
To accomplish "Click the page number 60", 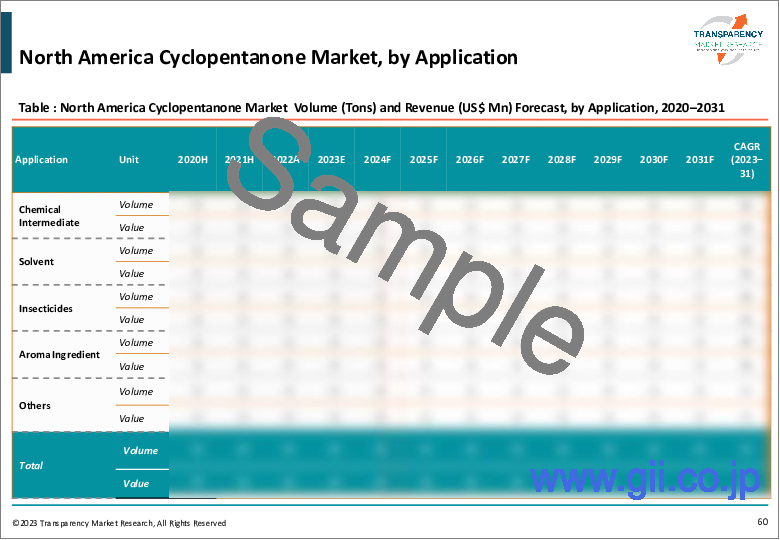I will click(763, 522).
